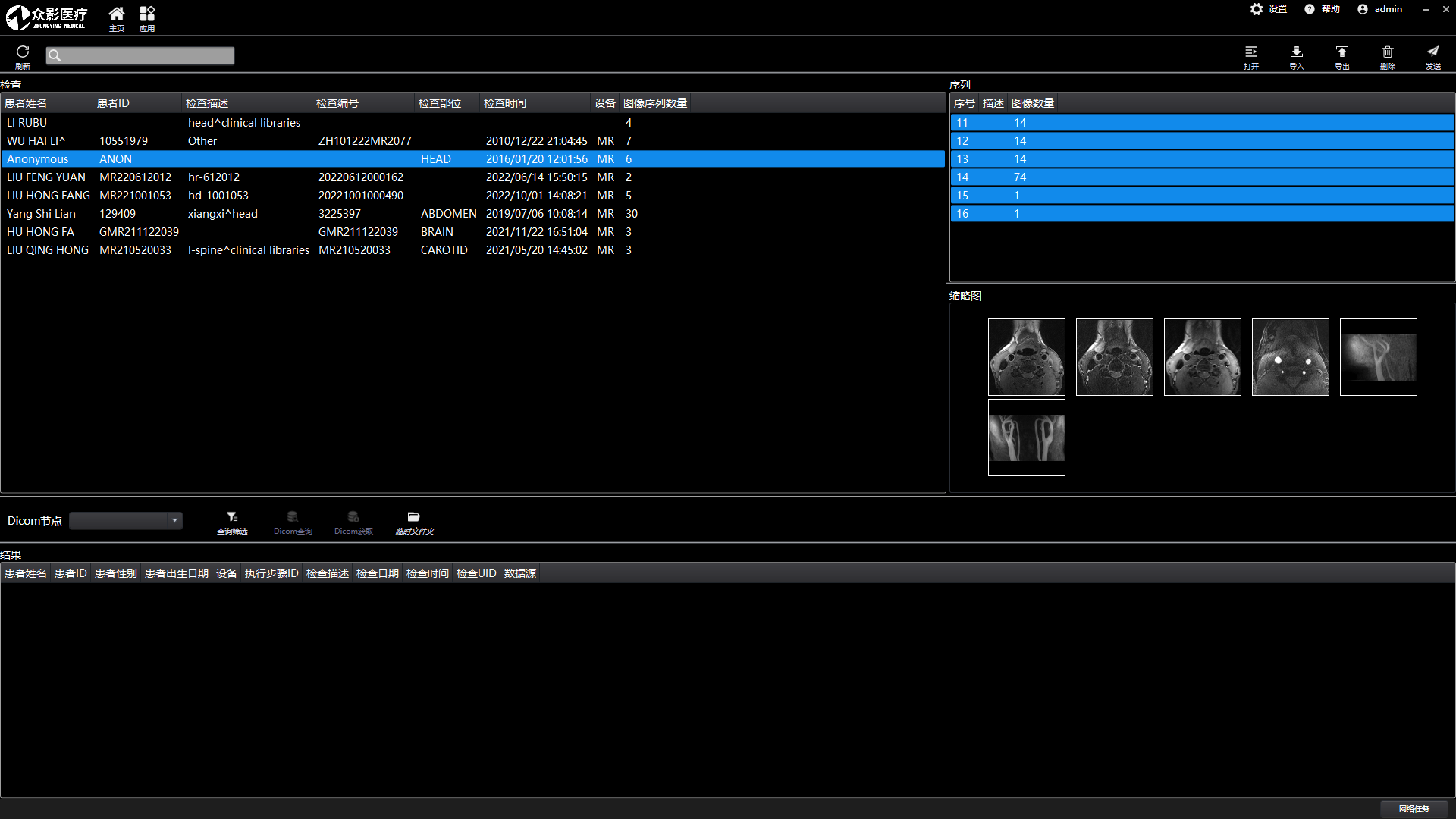Open the third axial thumbnail

tap(1203, 357)
